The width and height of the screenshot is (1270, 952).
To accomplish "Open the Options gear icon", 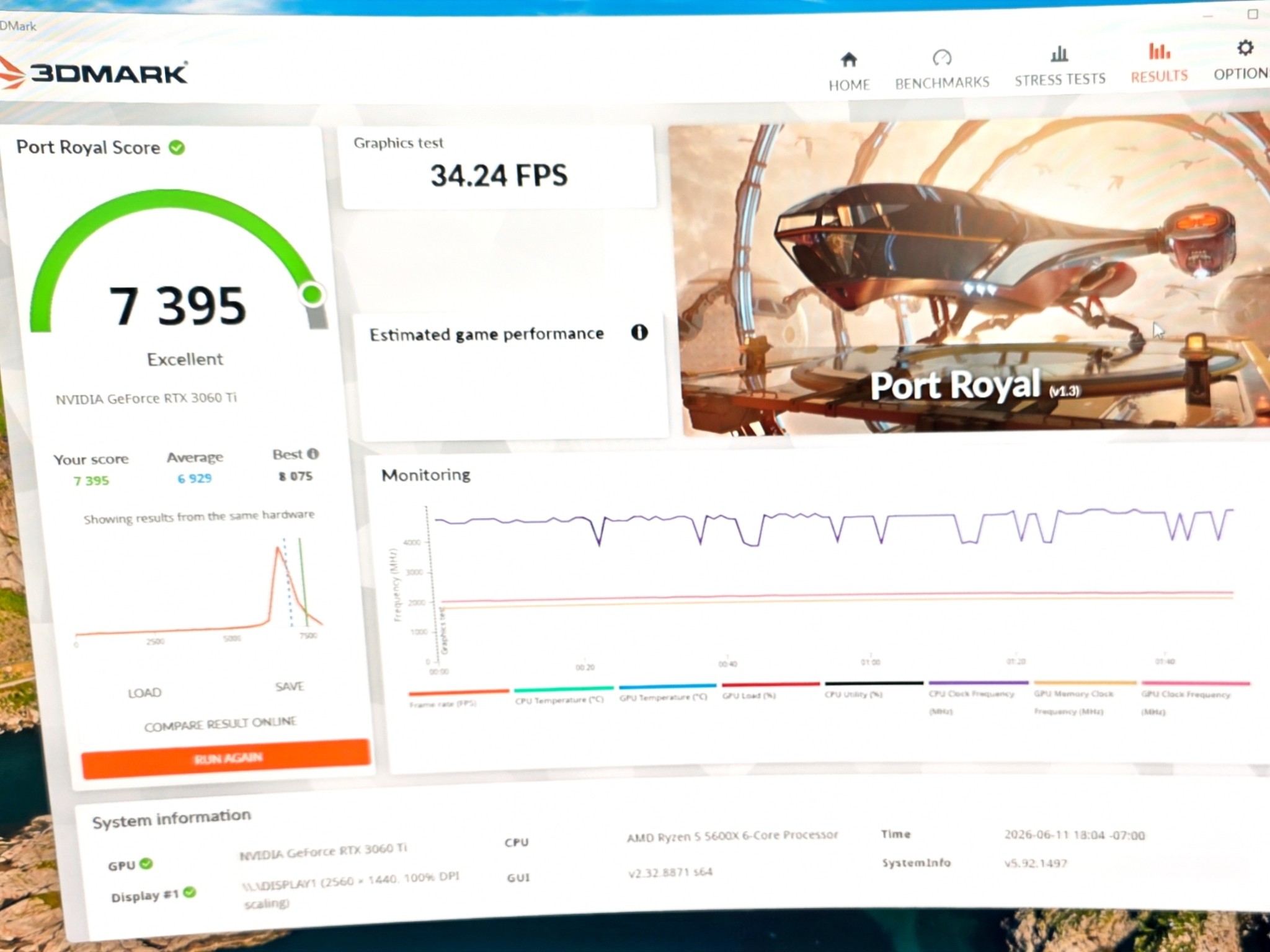I will (x=1245, y=48).
